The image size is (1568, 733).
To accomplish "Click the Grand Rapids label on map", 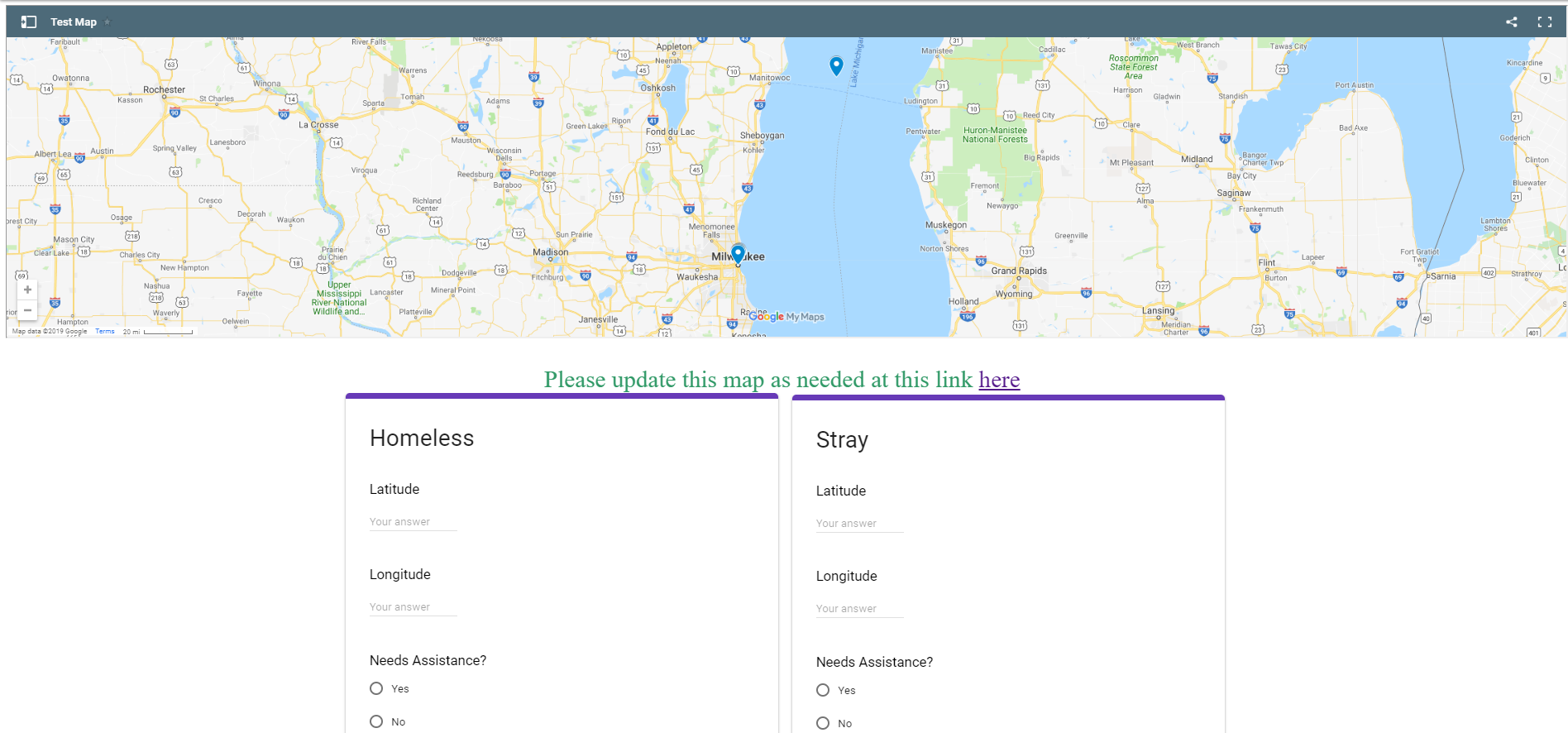I will 1019,271.
